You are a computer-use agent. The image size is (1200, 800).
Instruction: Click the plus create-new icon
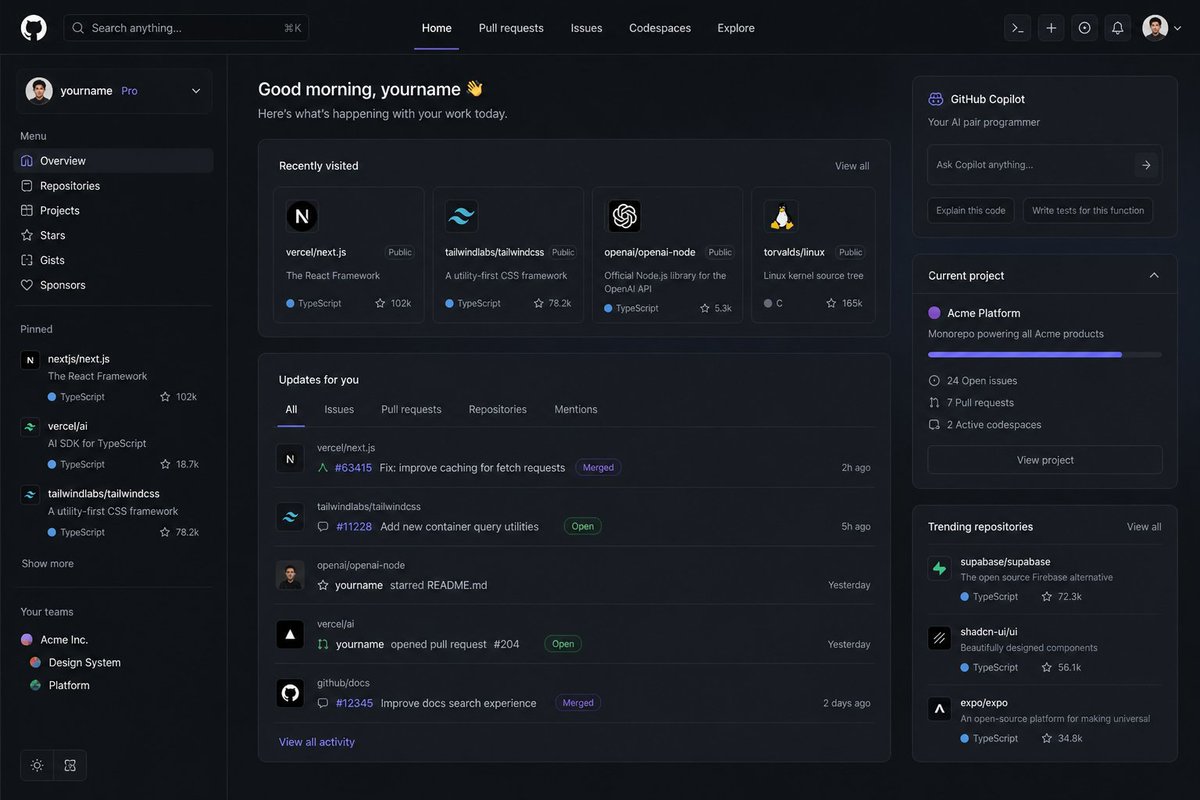click(1051, 28)
